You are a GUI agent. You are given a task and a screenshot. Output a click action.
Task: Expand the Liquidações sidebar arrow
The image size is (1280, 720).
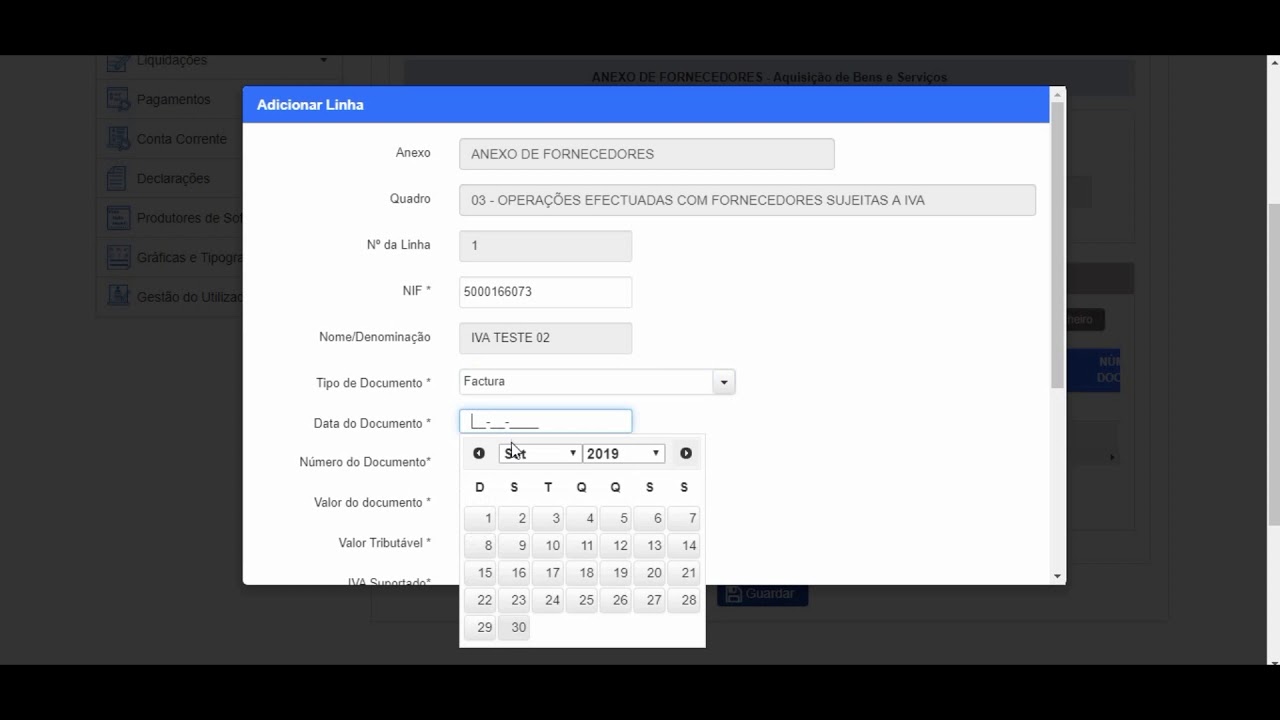pos(323,61)
